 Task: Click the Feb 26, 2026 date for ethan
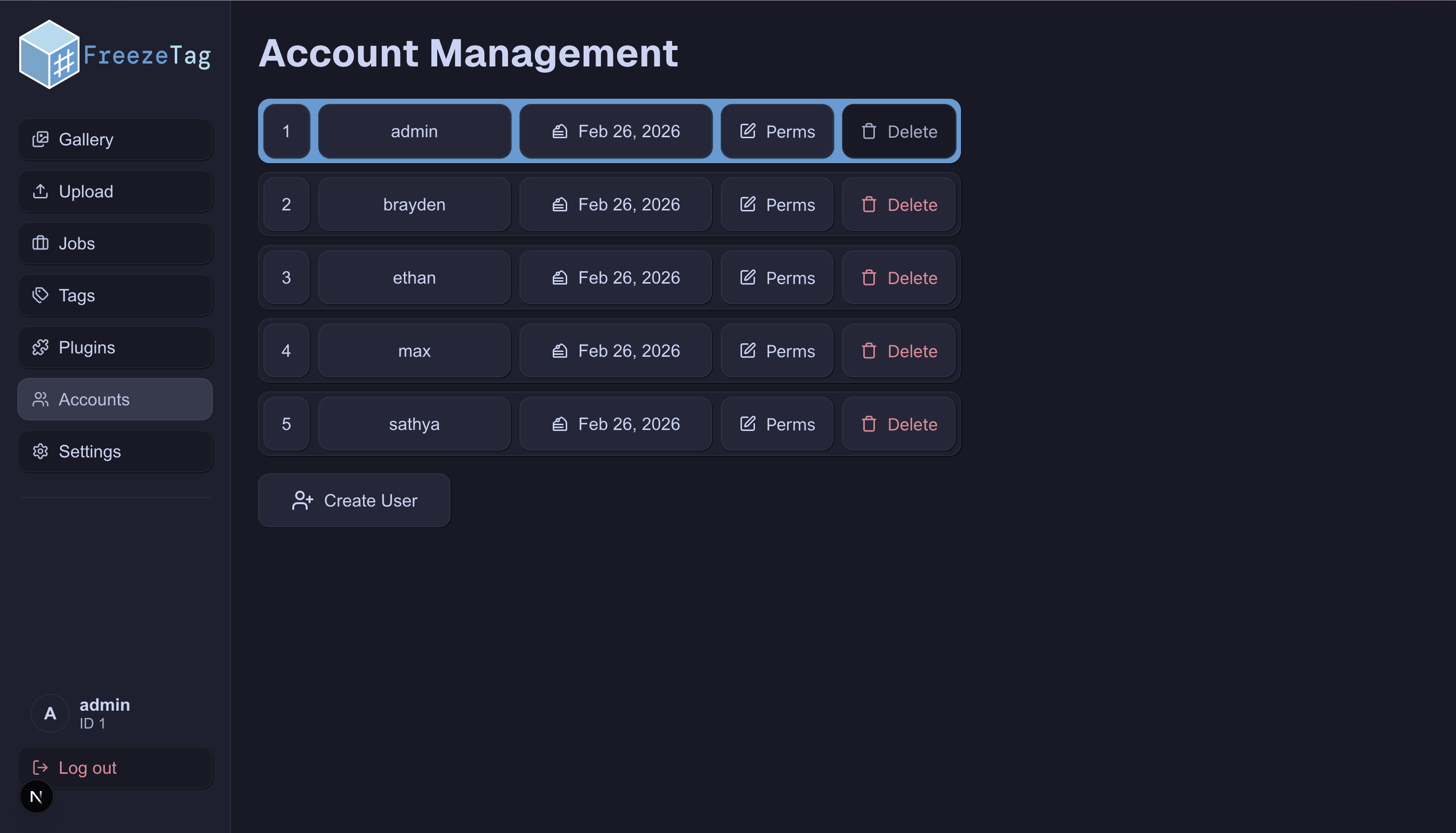click(616, 277)
